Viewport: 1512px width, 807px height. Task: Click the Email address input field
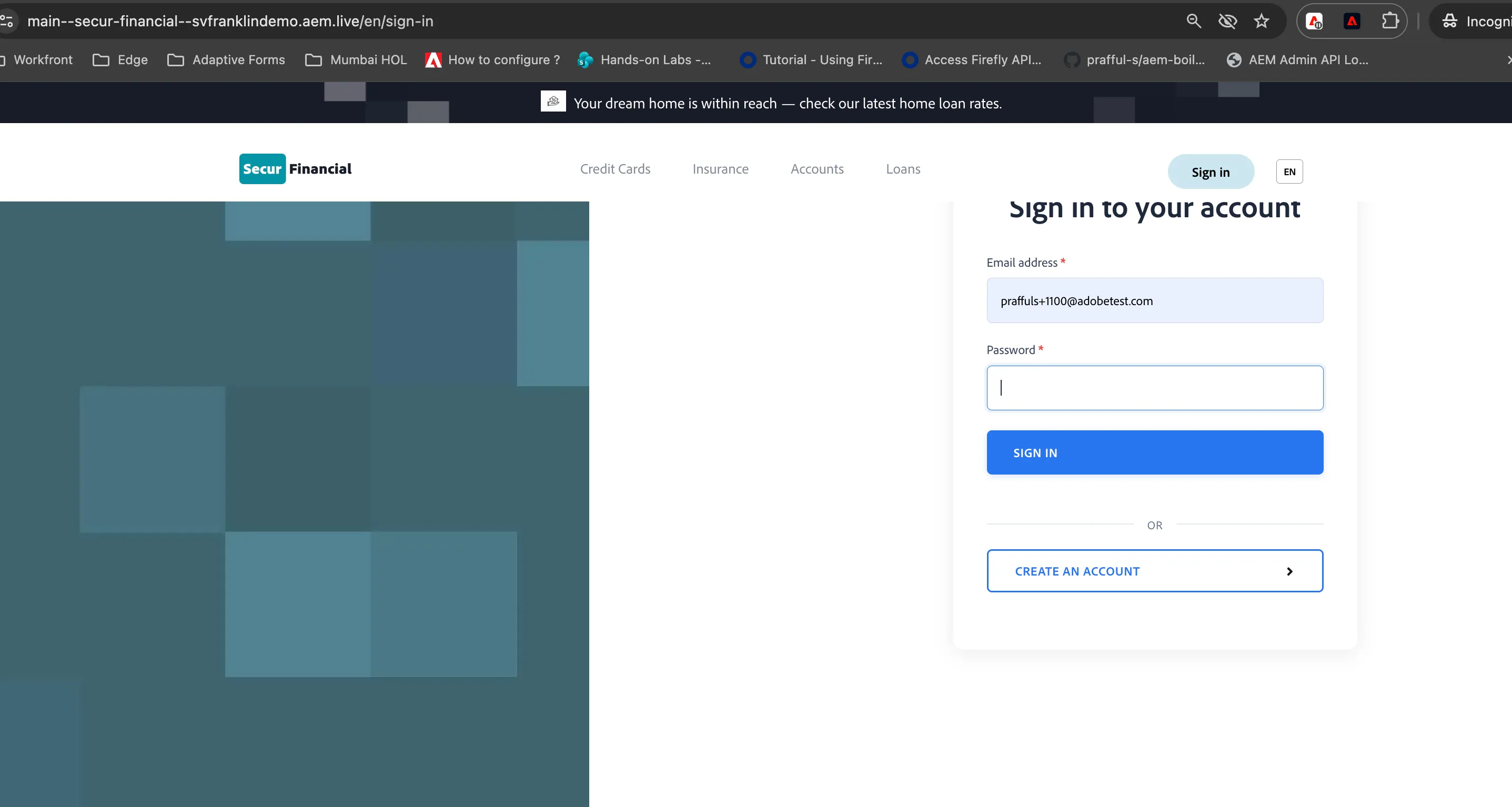(x=1155, y=300)
